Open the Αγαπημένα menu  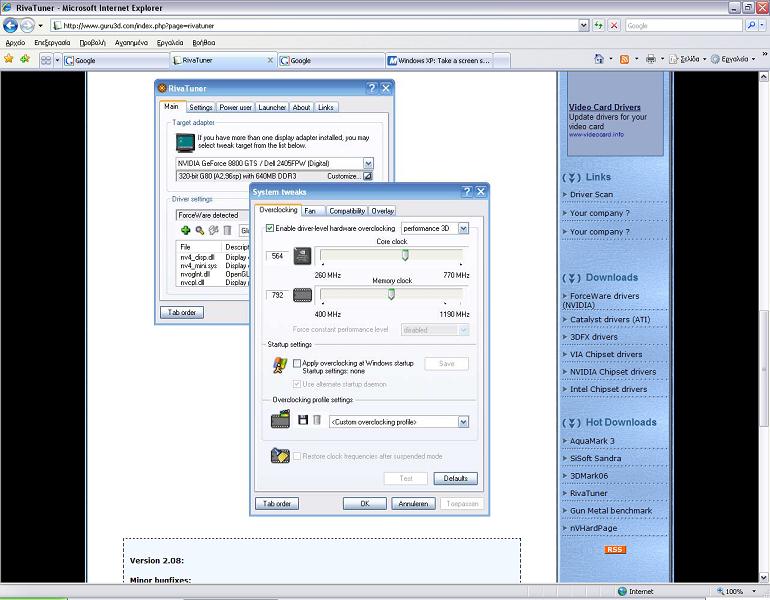tap(131, 43)
